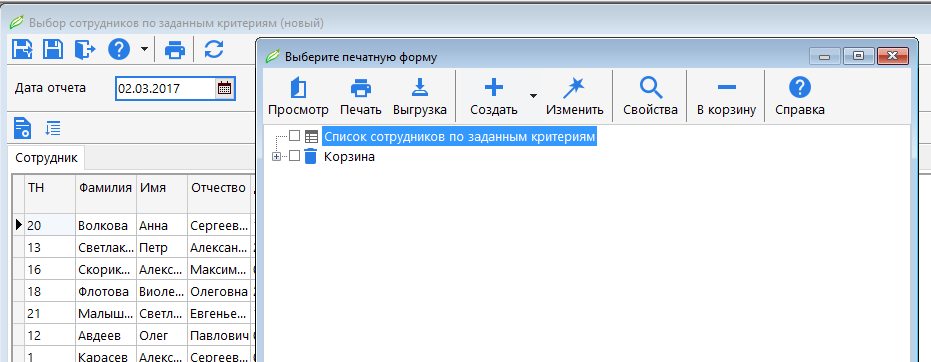The width and height of the screenshot is (931, 362).
Task: Expand the Корзина tree node
Action: point(276,157)
